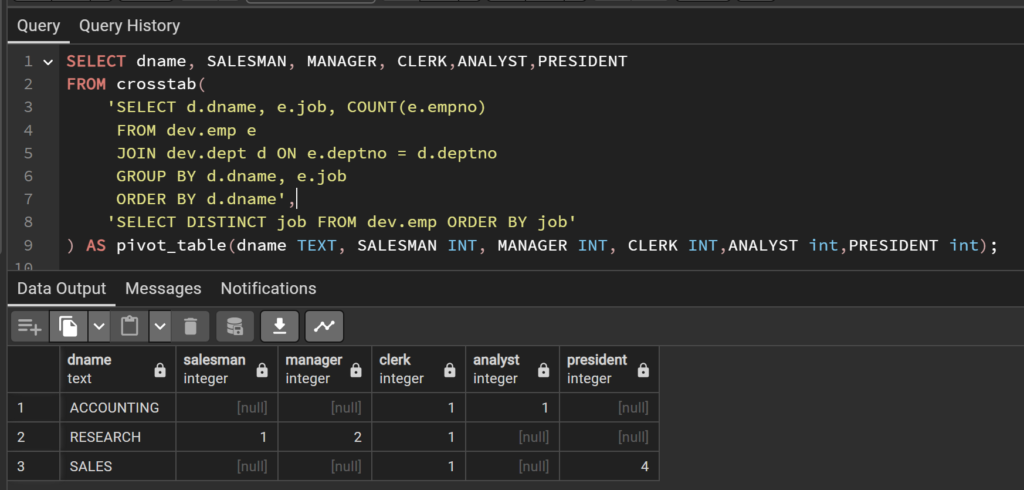Click the lock icon in clerk column
The height and width of the screenshot is (490, 1024).
tap(449, 370)
